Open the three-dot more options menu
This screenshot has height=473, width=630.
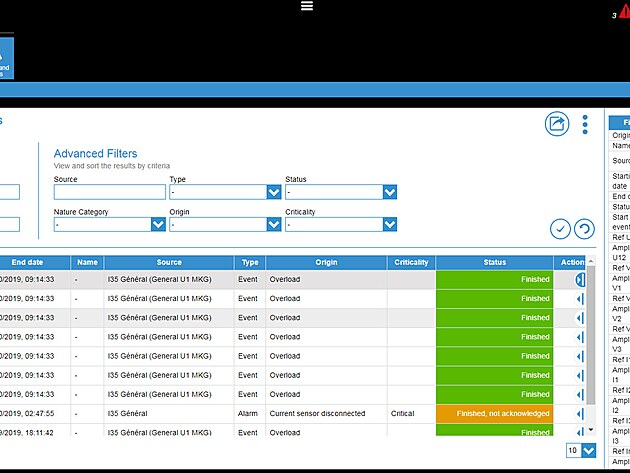coord(585,124)
